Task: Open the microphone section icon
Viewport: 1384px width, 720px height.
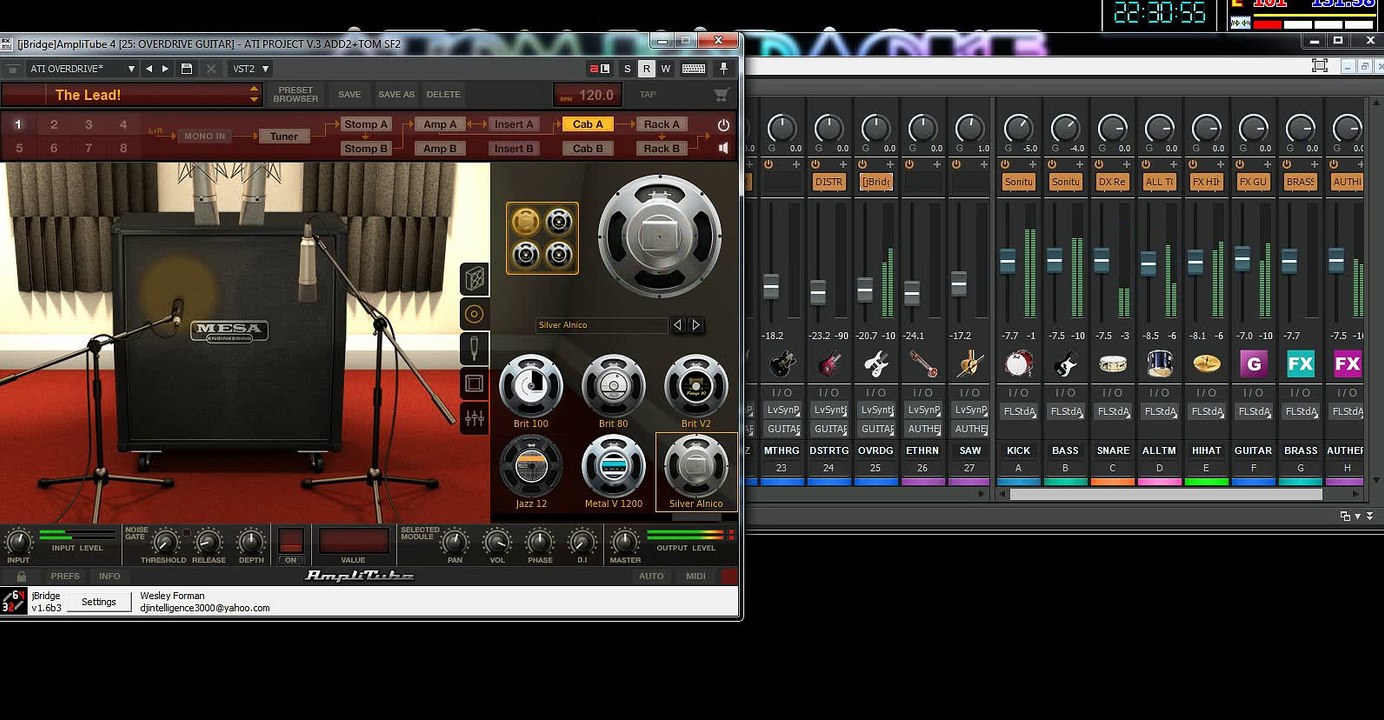Action: click(474, 348)
